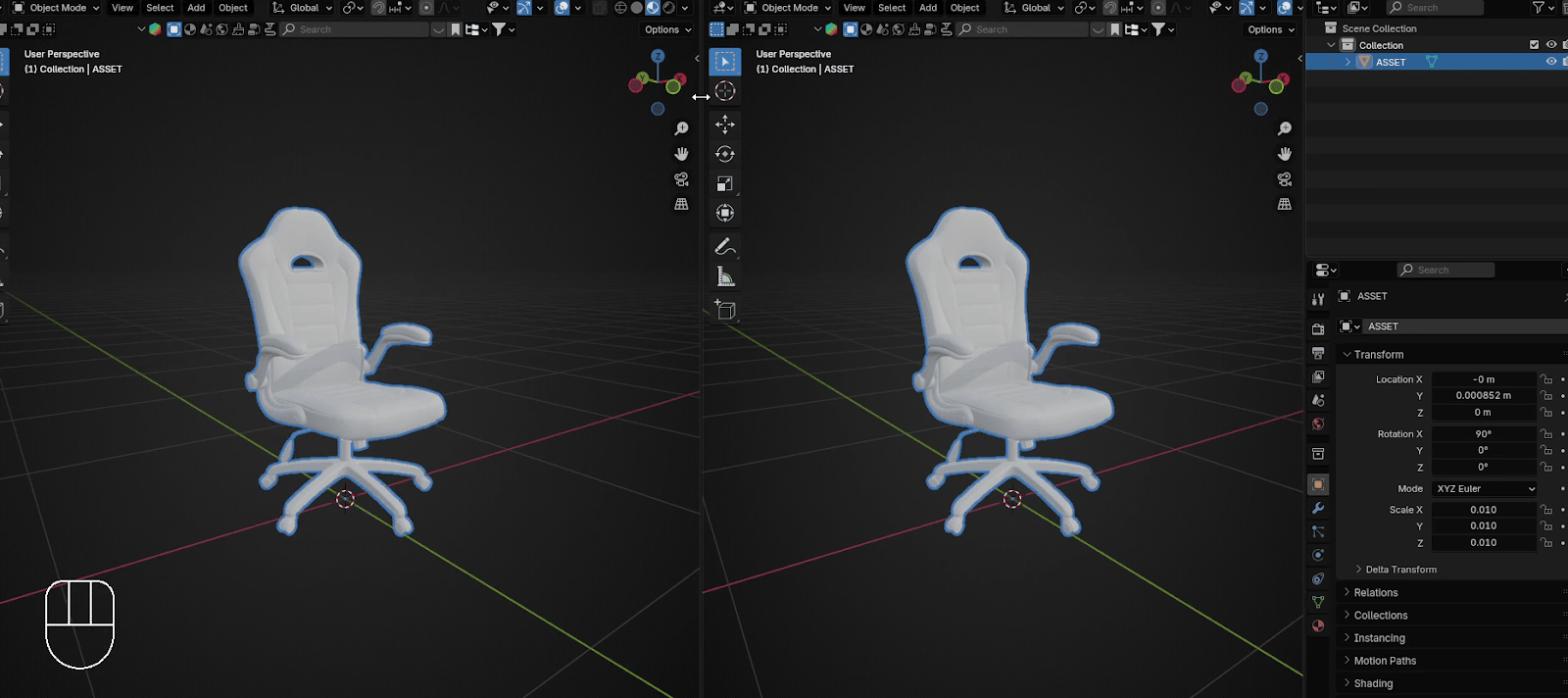Lock the Location X value
Image resolution: width=1568 pixels, height=698 pixels.
click(x=1546, y=379)
